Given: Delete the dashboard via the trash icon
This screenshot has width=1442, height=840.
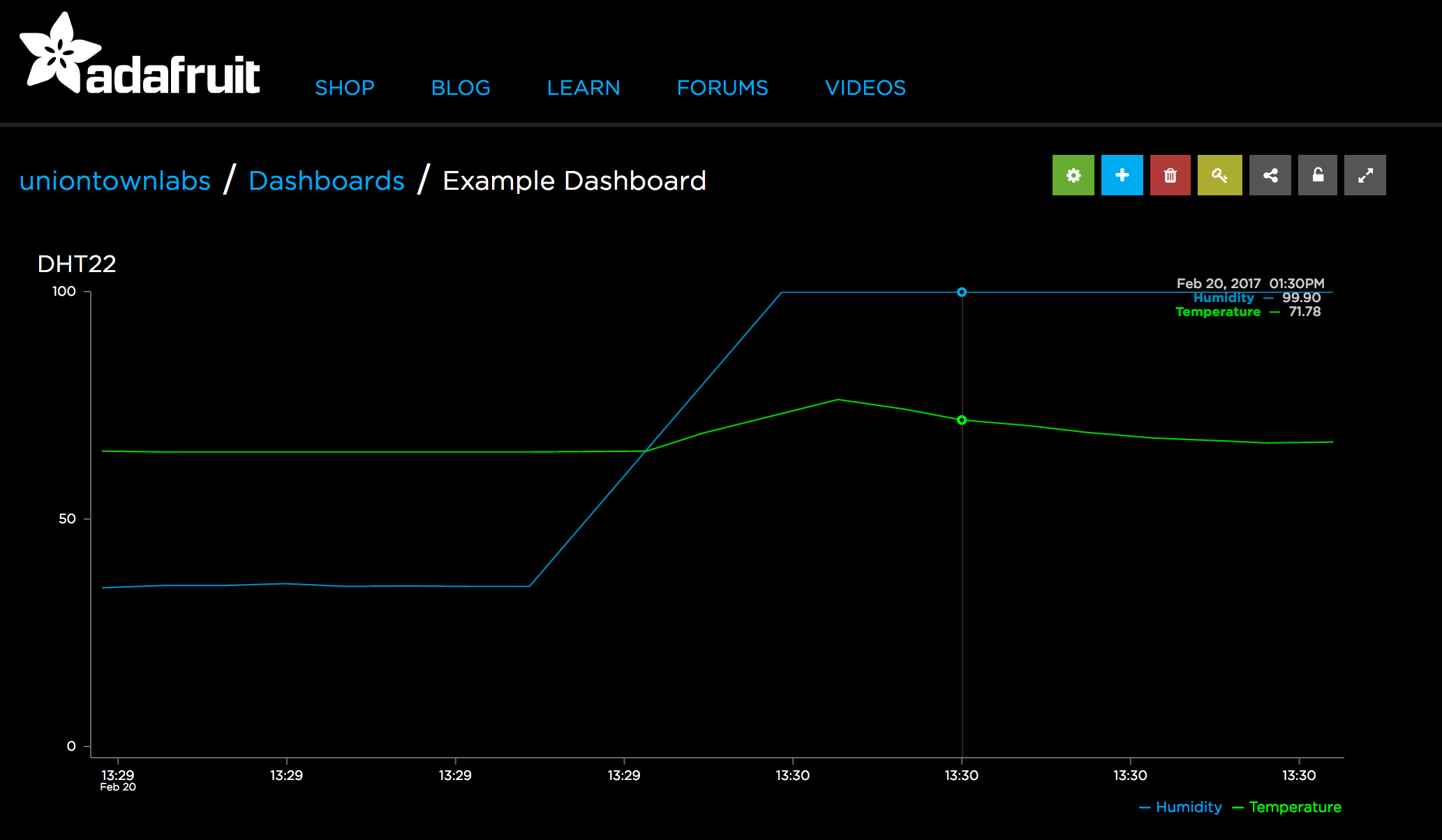Looking at the screenshot, I should (x=1170, y=175).
